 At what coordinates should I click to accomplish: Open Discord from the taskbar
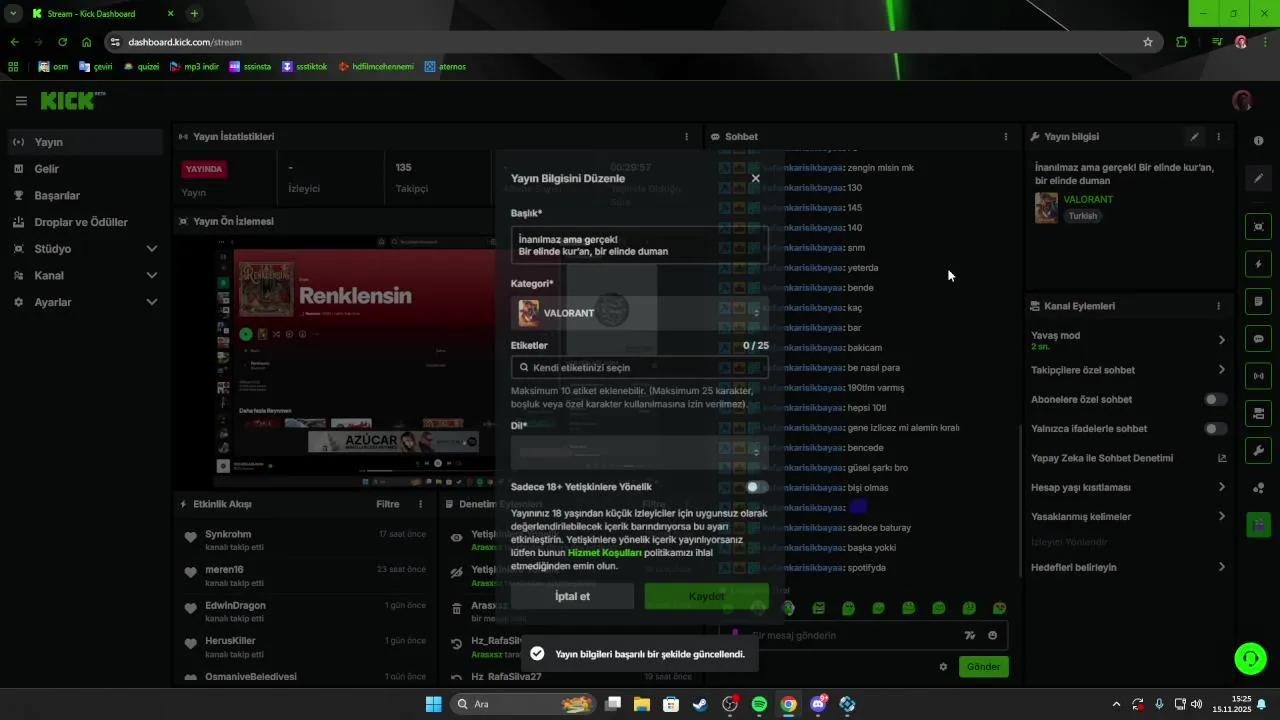818,704
